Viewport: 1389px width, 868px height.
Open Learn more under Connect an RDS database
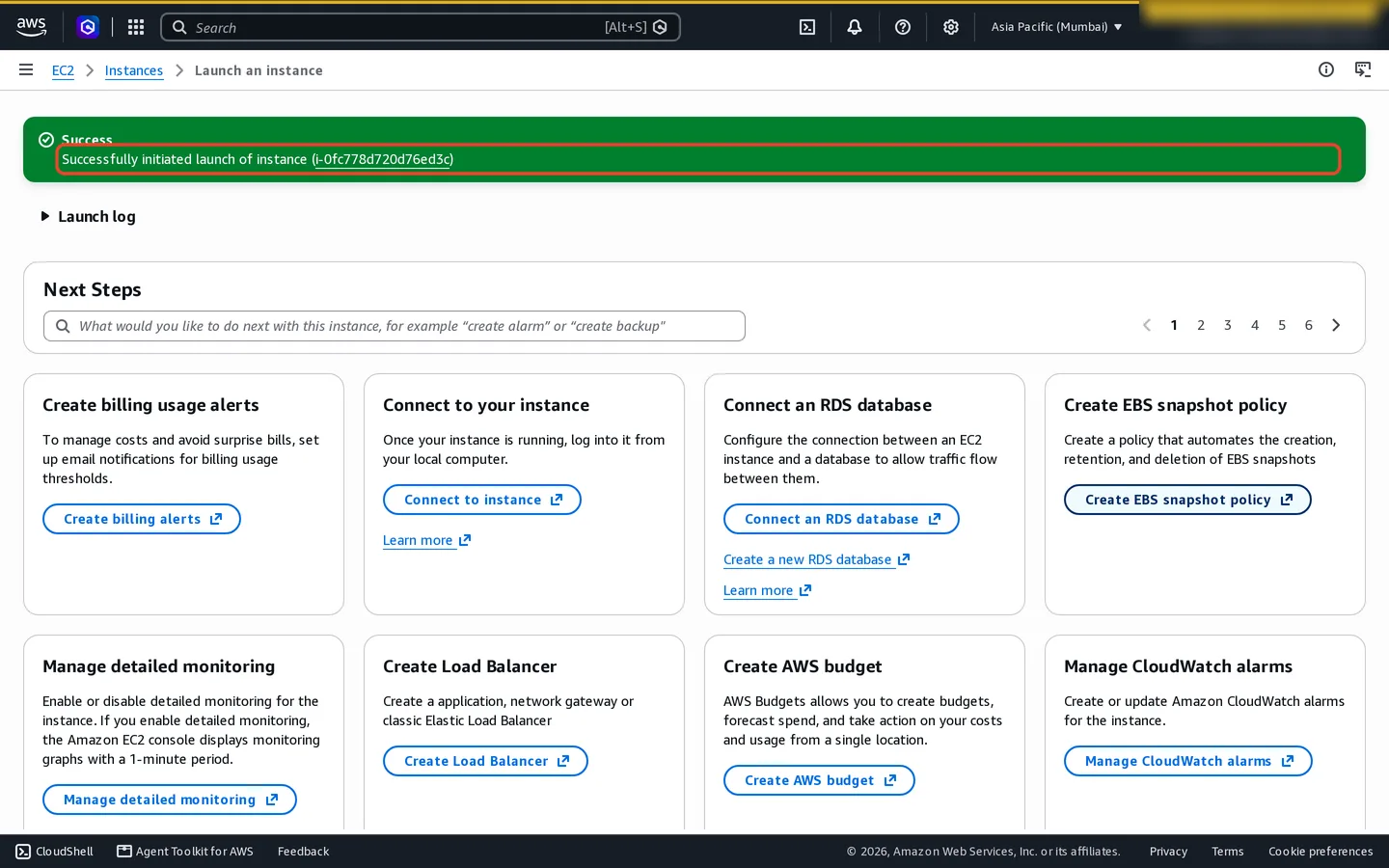point(767,590)
